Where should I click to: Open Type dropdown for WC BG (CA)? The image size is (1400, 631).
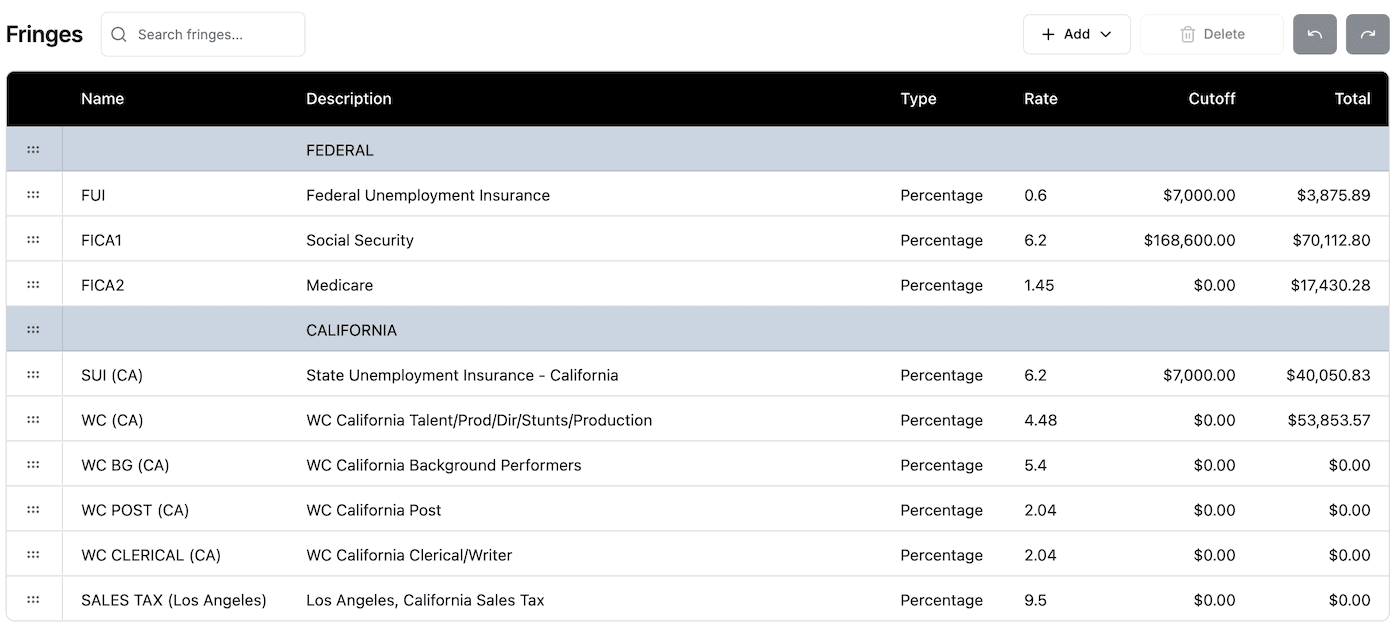(x=941, y=465)
